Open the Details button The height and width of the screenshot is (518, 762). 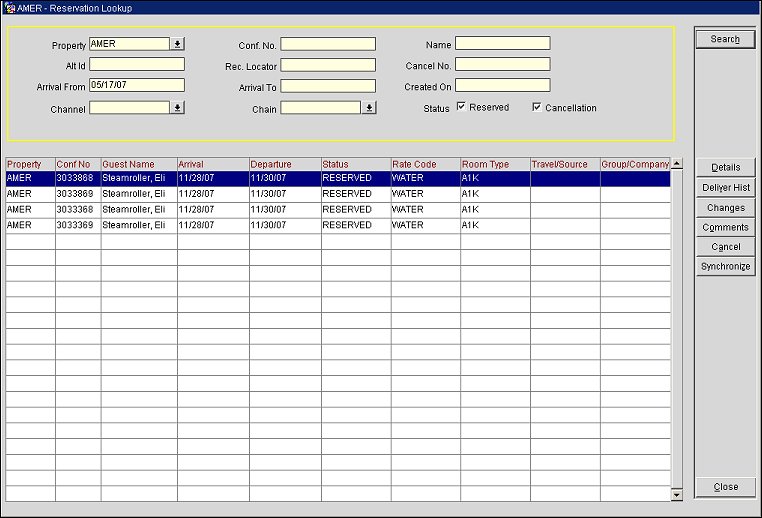(x=725, y=167)
